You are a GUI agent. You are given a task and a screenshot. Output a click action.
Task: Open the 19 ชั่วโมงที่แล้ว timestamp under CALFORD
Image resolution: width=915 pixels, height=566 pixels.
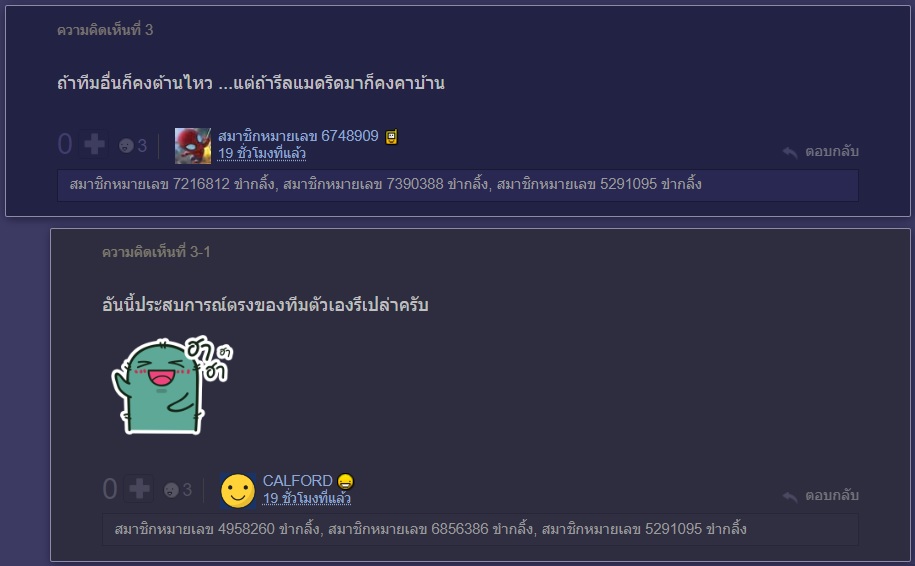[306, 498]
